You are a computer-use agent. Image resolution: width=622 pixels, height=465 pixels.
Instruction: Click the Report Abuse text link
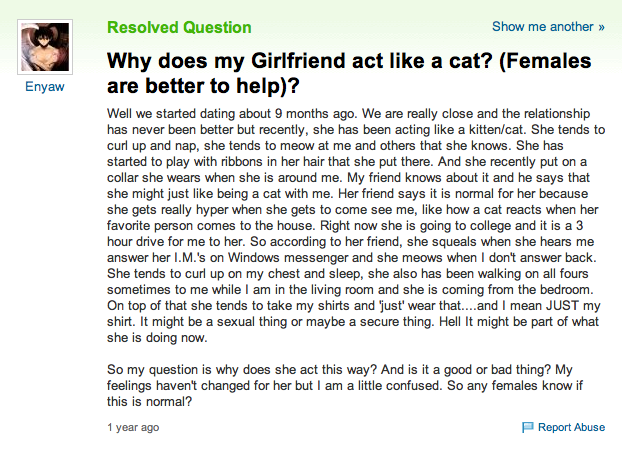(x=571, y=427)
